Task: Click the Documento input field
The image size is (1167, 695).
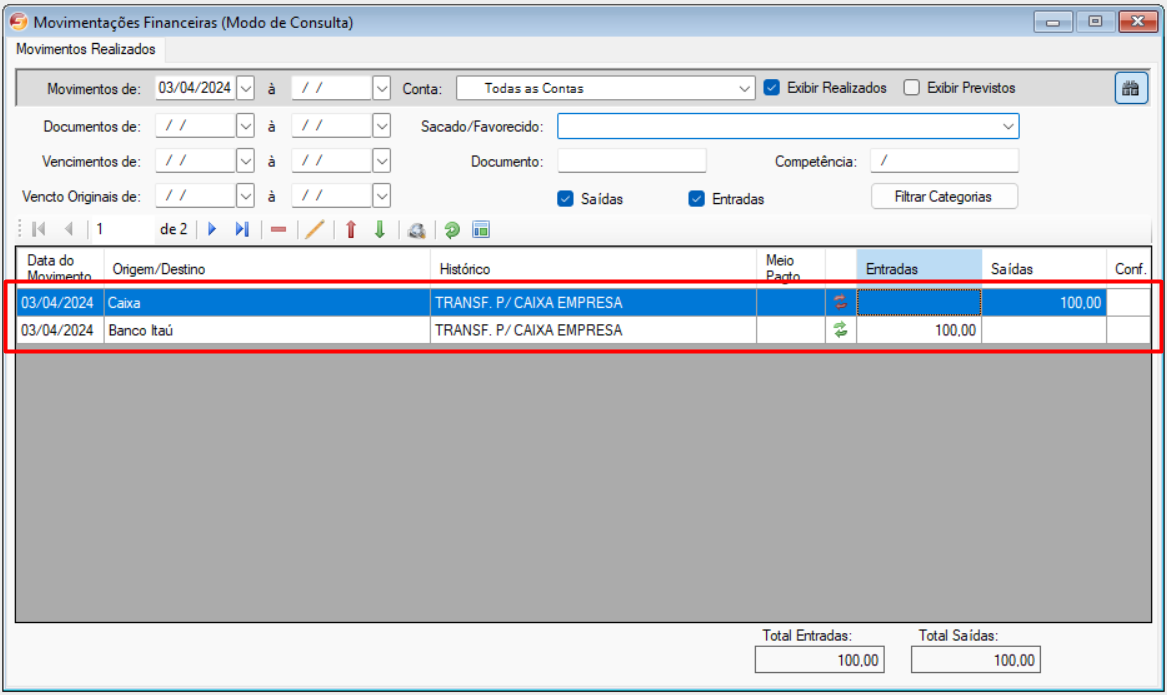Action: pos(632,161)
